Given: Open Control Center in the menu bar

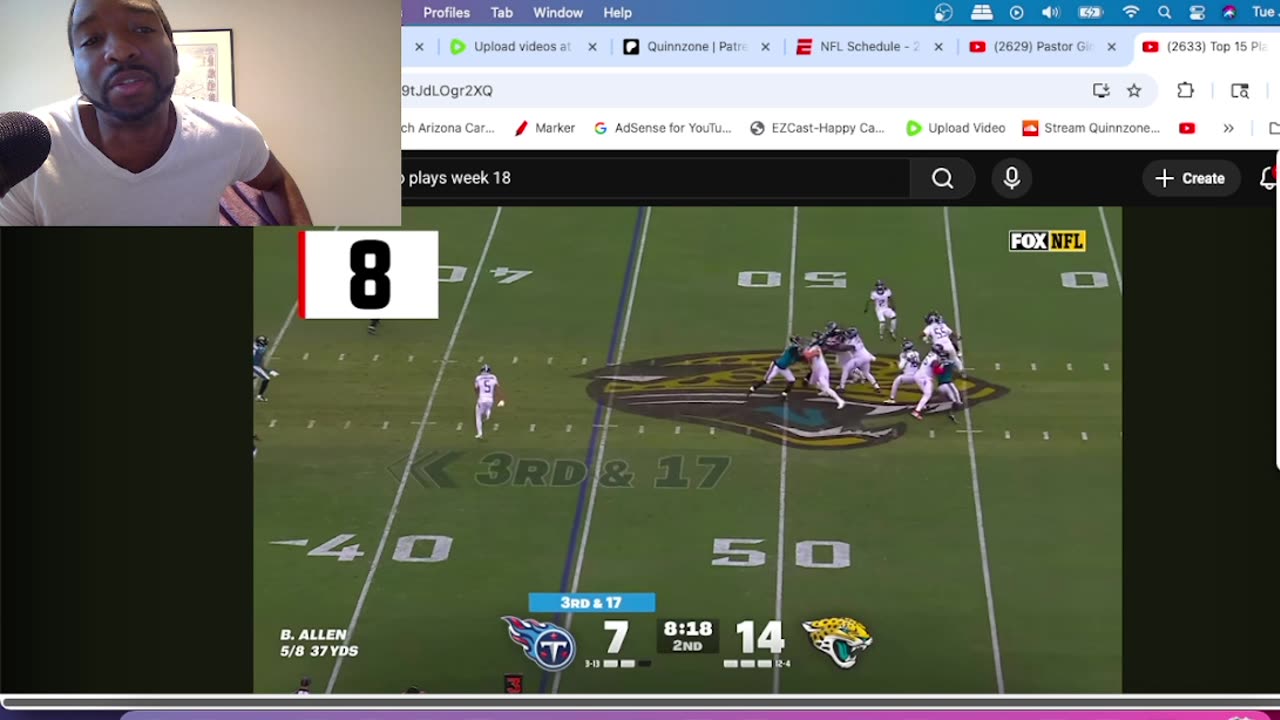Looking at the screenshot, I should click(1197, 13).
